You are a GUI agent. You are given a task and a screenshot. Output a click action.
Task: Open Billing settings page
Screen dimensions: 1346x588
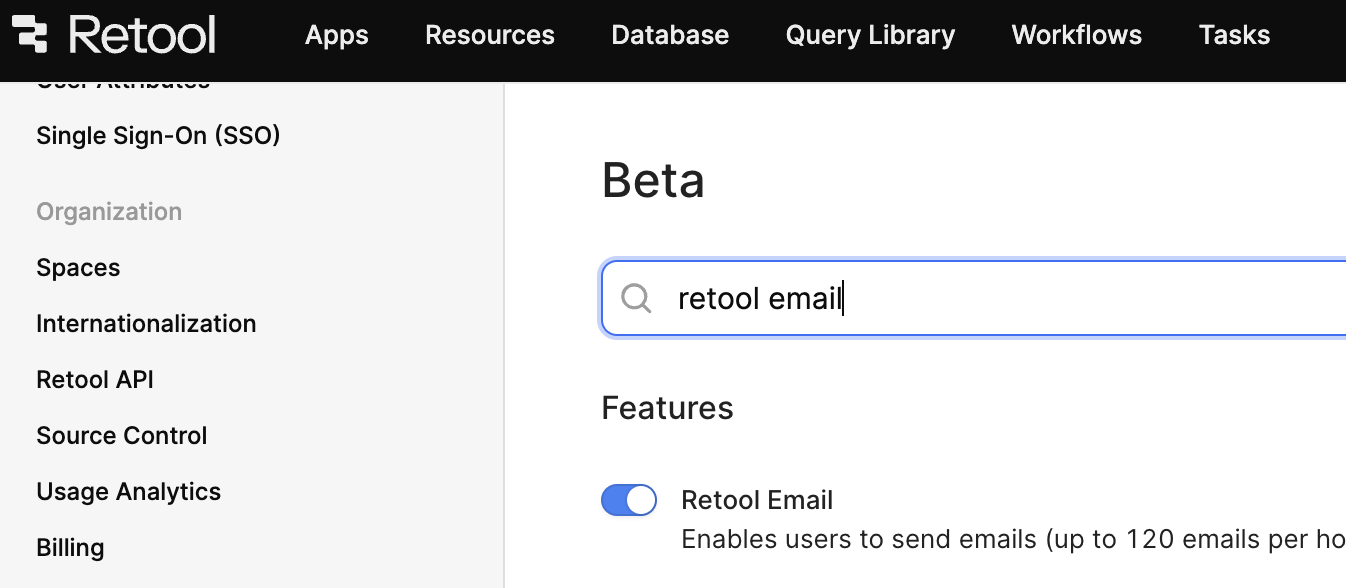[70, 548]
